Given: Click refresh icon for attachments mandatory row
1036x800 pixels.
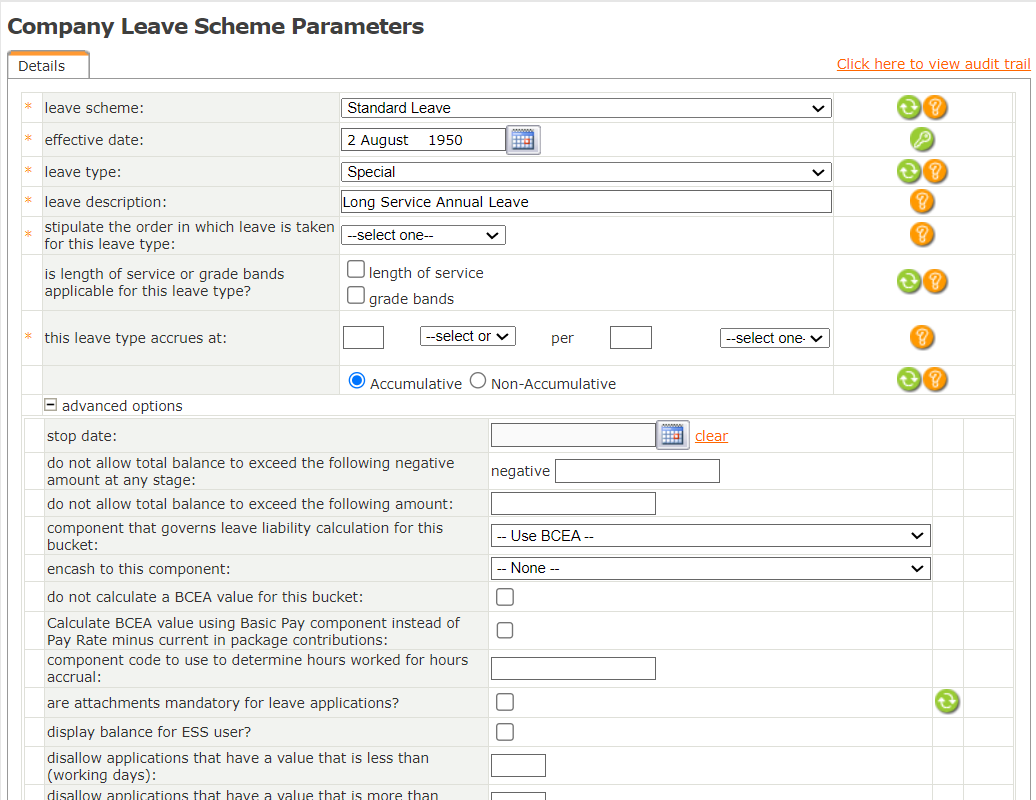Looking at the screenshot, I should click(x=947, y=702).
